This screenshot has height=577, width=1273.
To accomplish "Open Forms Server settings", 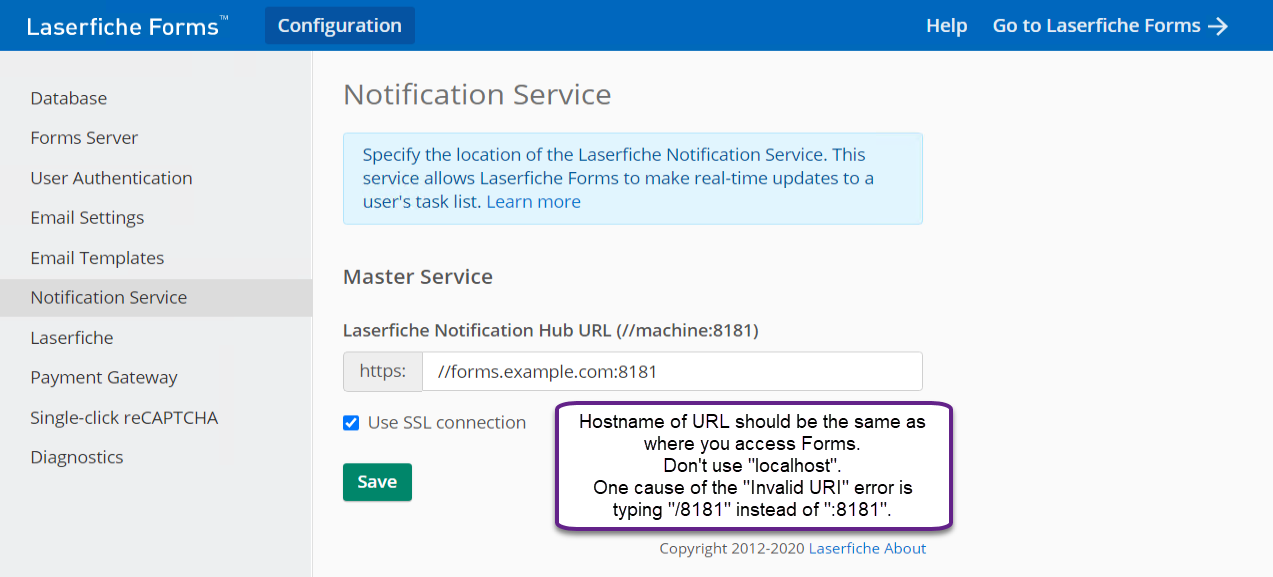I will tap(84, 138).
